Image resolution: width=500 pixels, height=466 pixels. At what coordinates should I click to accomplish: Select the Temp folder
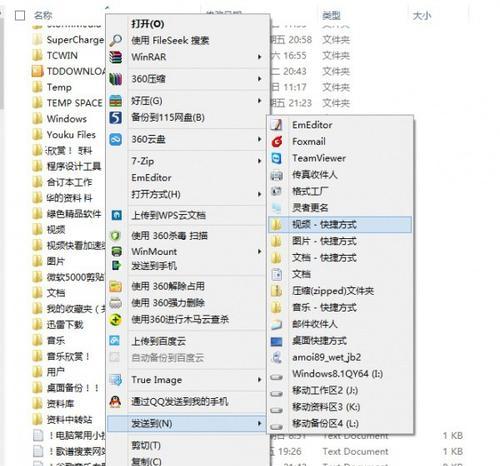point(59,87)
